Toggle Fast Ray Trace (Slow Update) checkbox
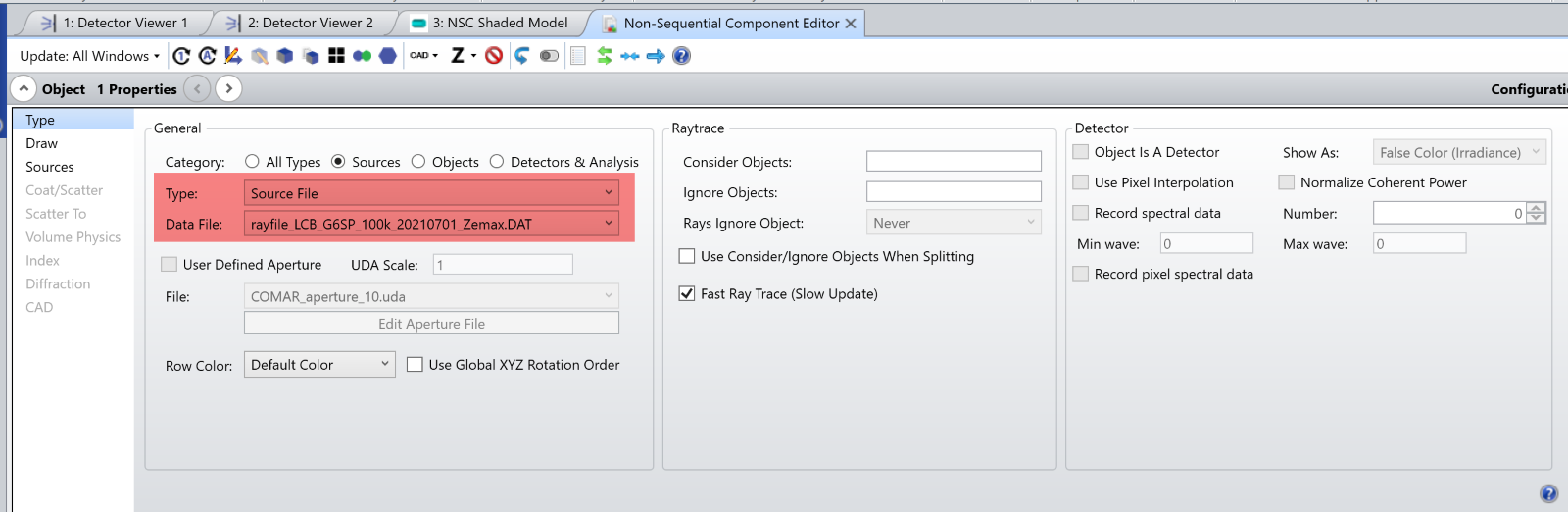1568x512 pixels. 687,293
